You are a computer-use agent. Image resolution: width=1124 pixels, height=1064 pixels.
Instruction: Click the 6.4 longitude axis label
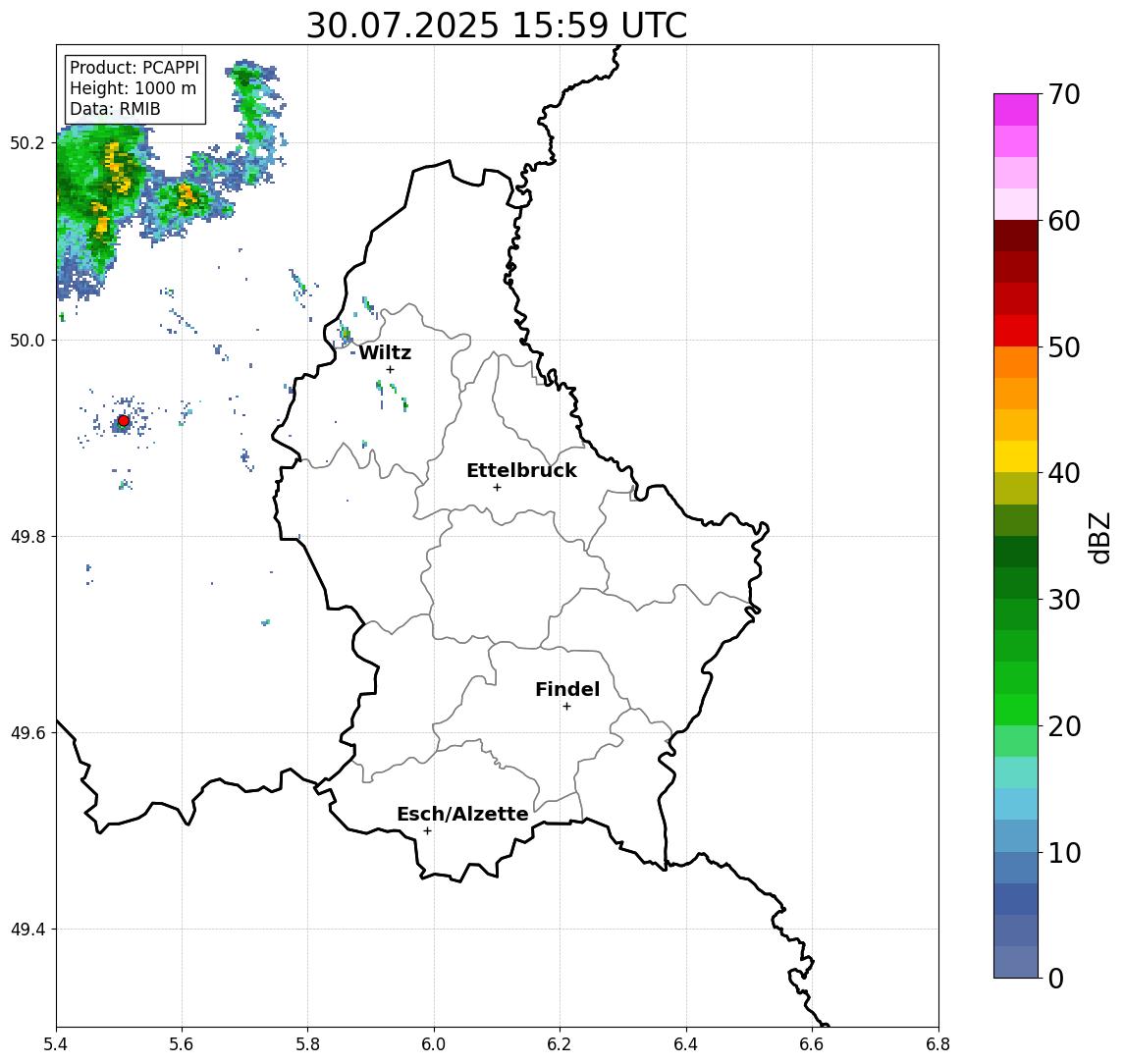coord(686,1044)
